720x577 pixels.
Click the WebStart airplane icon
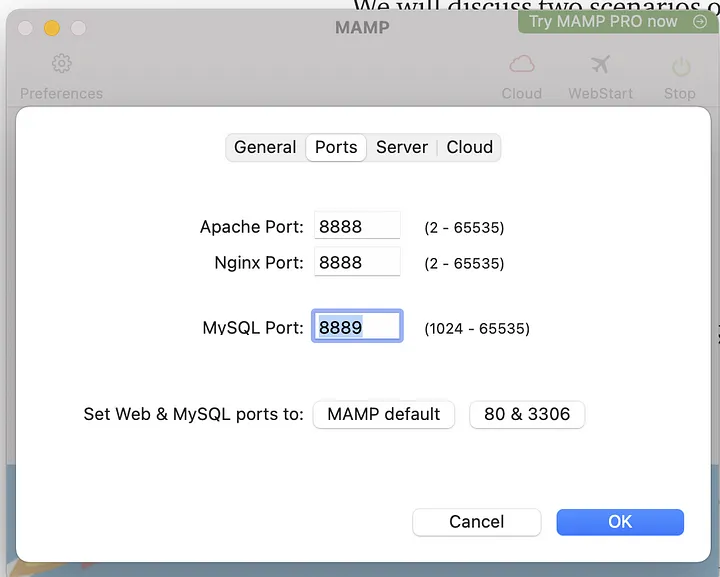600,64
